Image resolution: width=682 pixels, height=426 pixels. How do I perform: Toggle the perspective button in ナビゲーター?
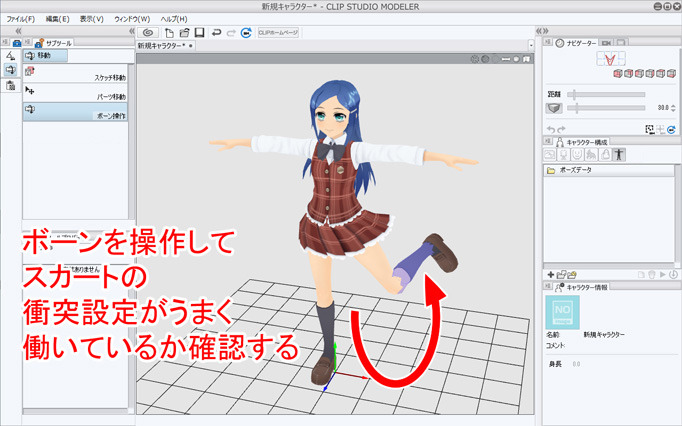coord(554,108)
